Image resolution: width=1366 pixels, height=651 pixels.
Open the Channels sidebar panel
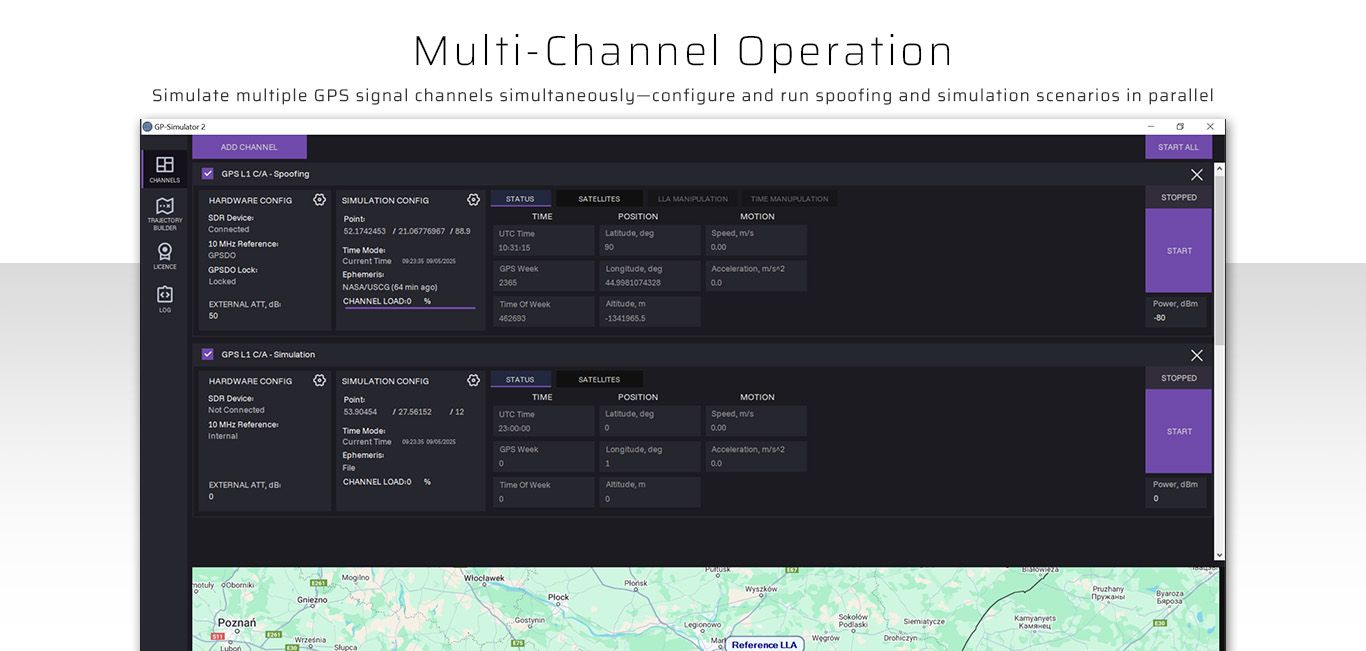[164, 169]
